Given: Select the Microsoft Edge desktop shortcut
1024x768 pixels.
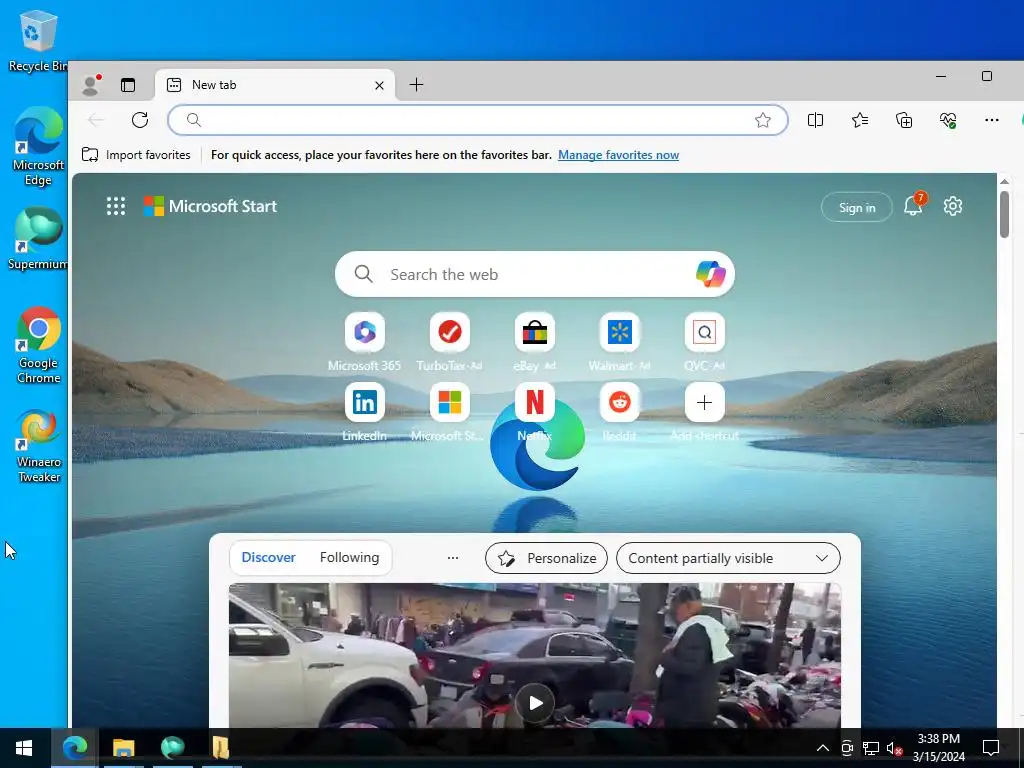Looking at the screenshot, I should (38, 147).
